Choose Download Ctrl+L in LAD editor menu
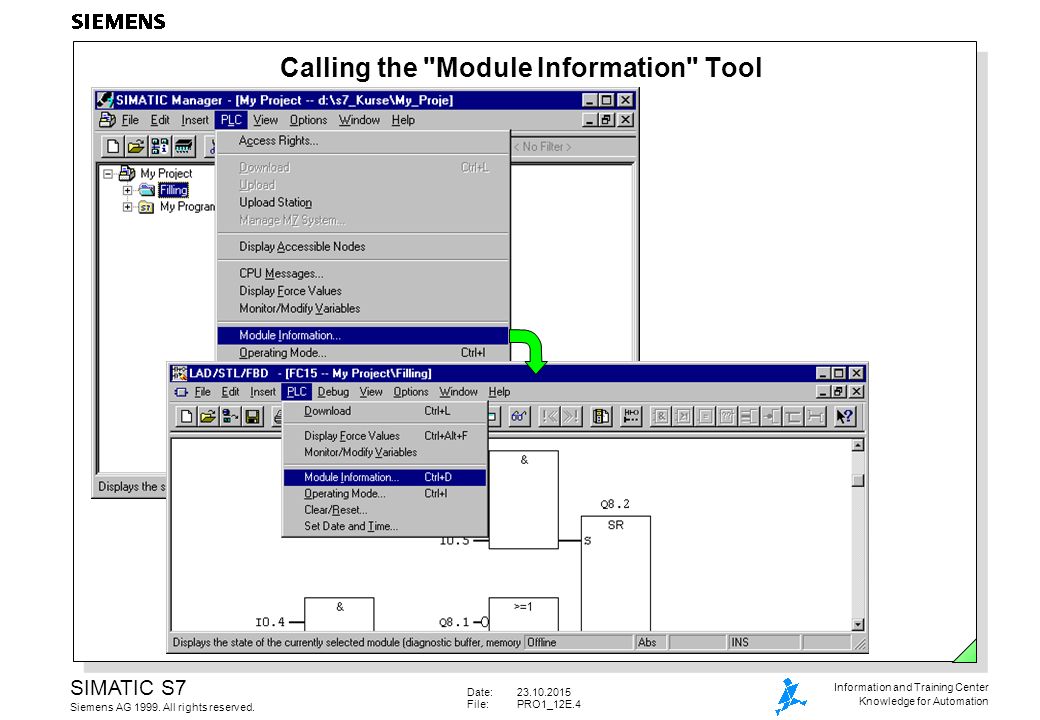Viewport: 1040px width, 720px height. click(x=385, y=411)
